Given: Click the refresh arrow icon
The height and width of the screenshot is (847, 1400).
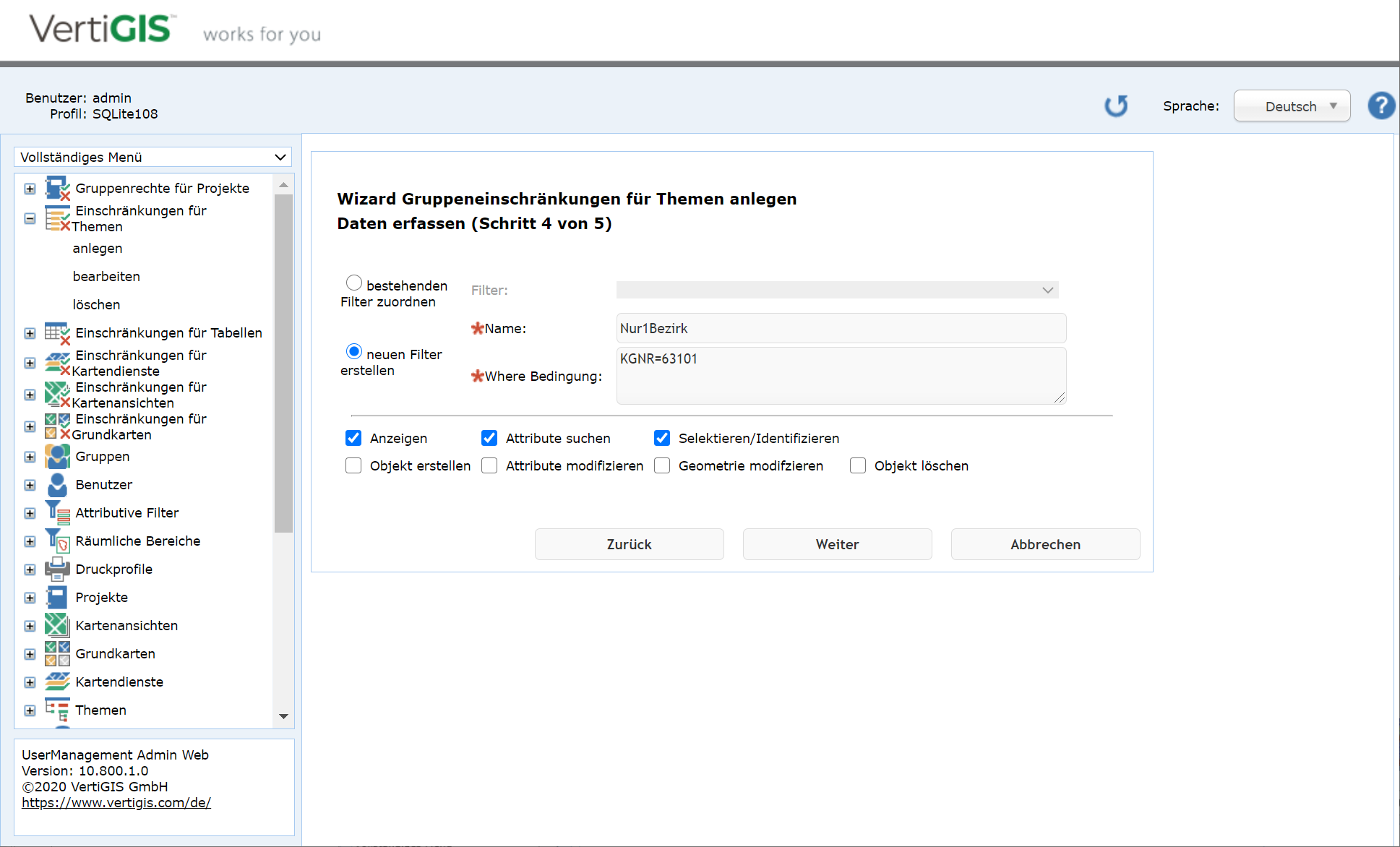Looking at the screenshot, I should pyautogui.click(x=1116, y=106).
